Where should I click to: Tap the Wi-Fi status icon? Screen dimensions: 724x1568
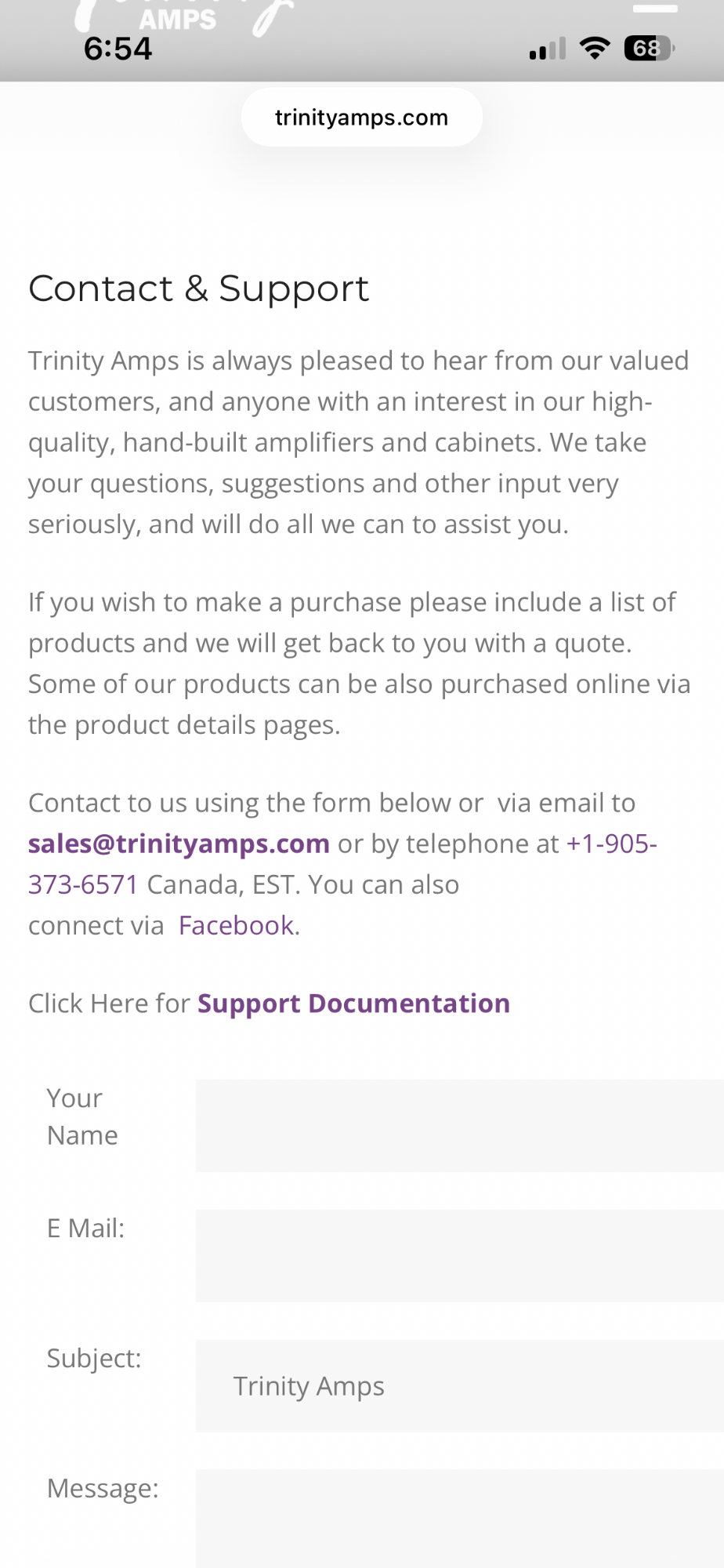coord(595,49)
